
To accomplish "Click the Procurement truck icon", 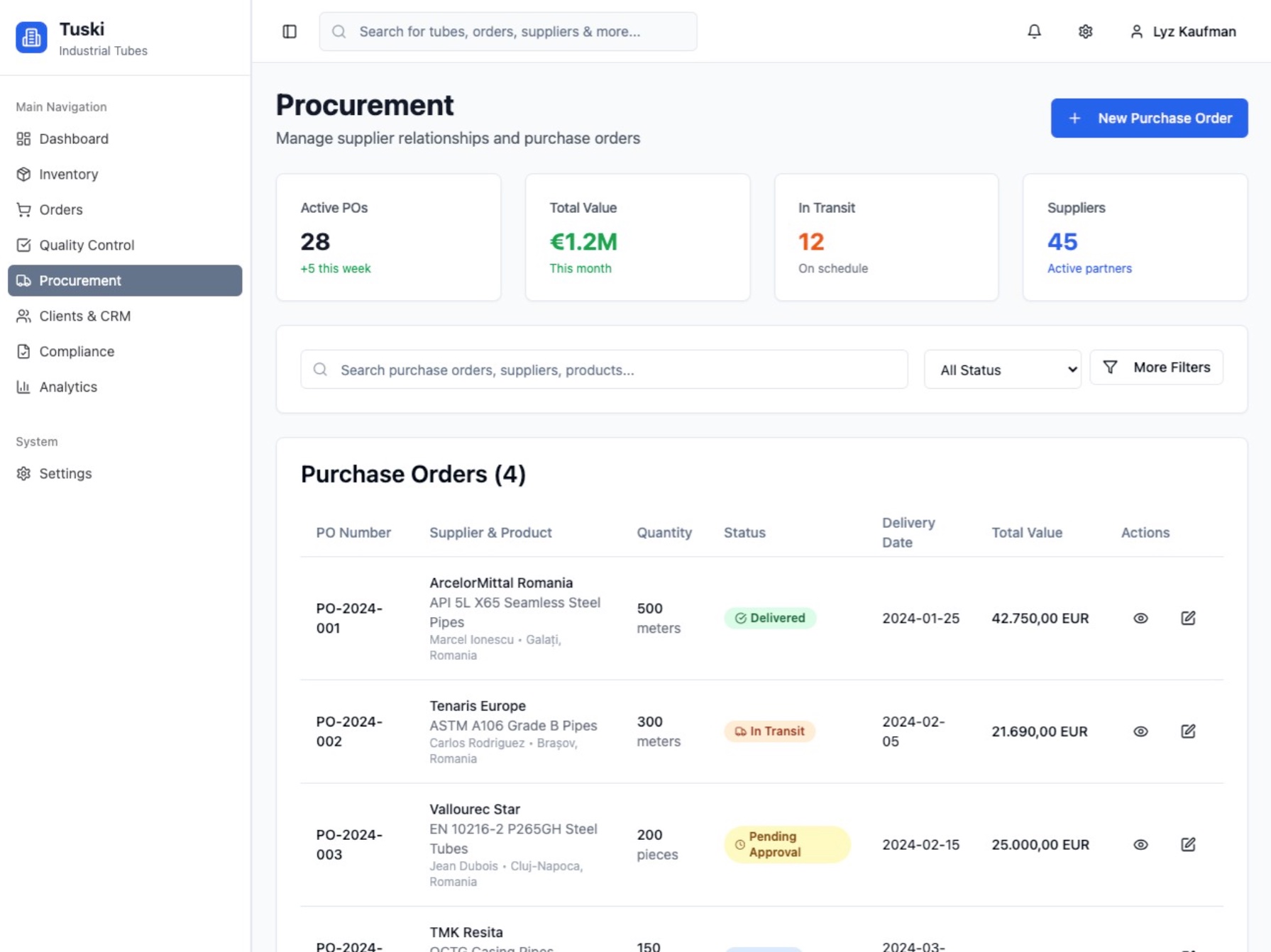I will (23, 280).
